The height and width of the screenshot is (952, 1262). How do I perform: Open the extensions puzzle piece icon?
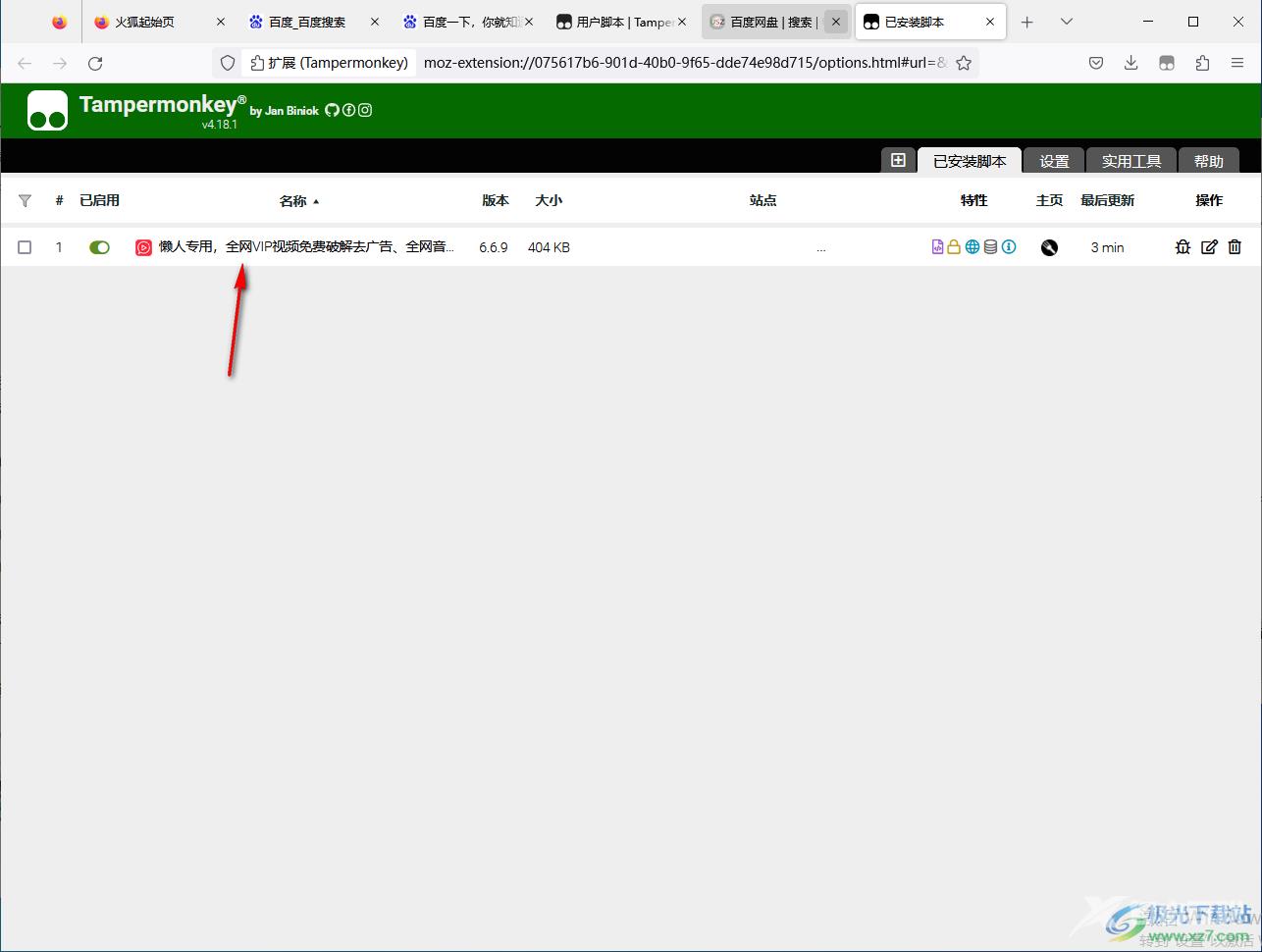pyautogui.click(x=1202, y=63)
